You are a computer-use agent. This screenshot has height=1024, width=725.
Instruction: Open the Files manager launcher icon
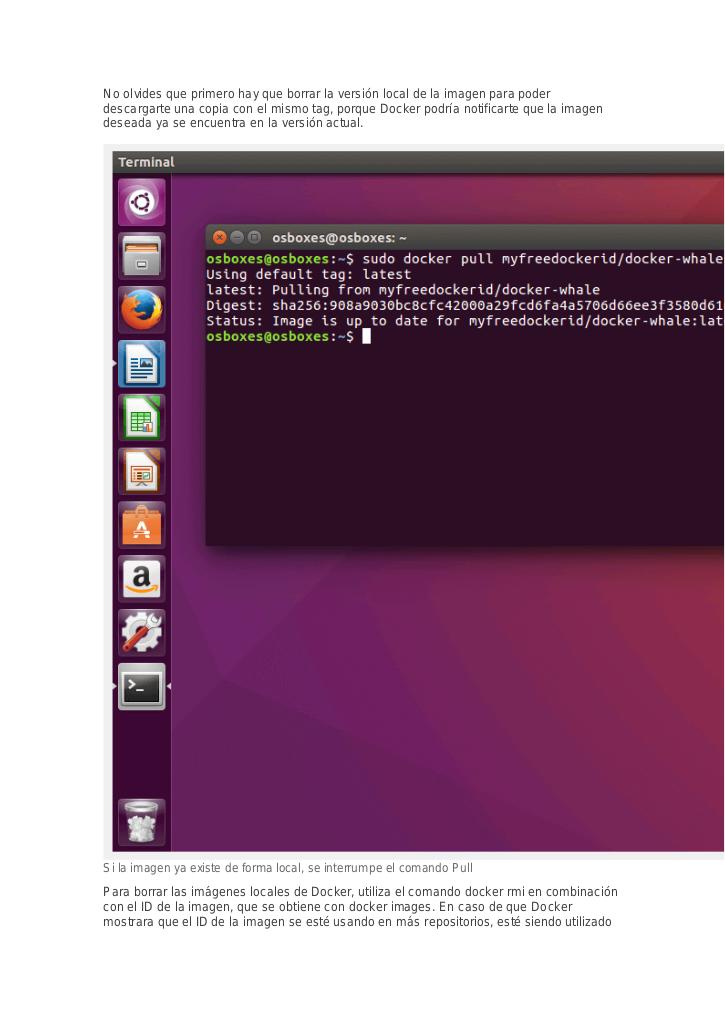pos(142,256)
